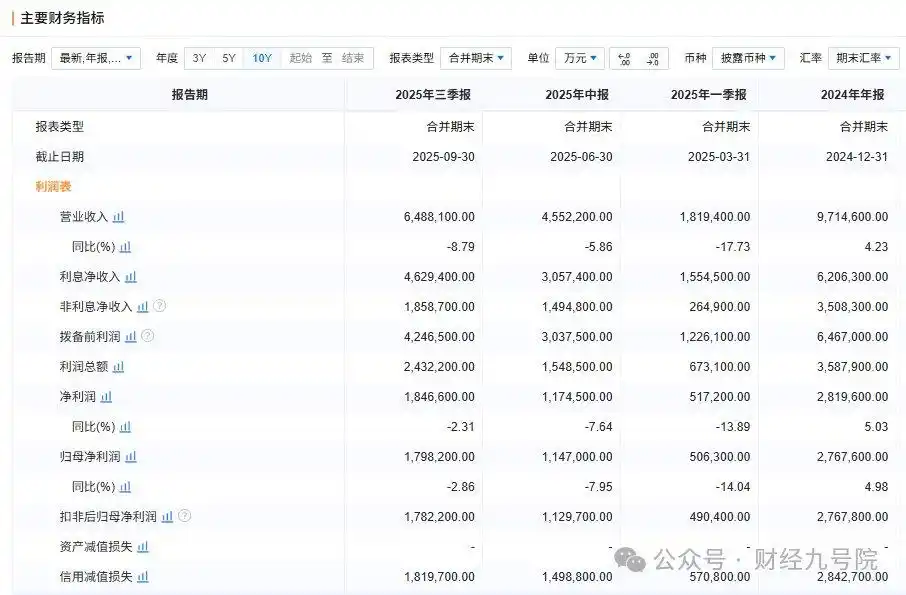Click the chart icon beside 净利润

pyautogui.click(x=107, y=397)
